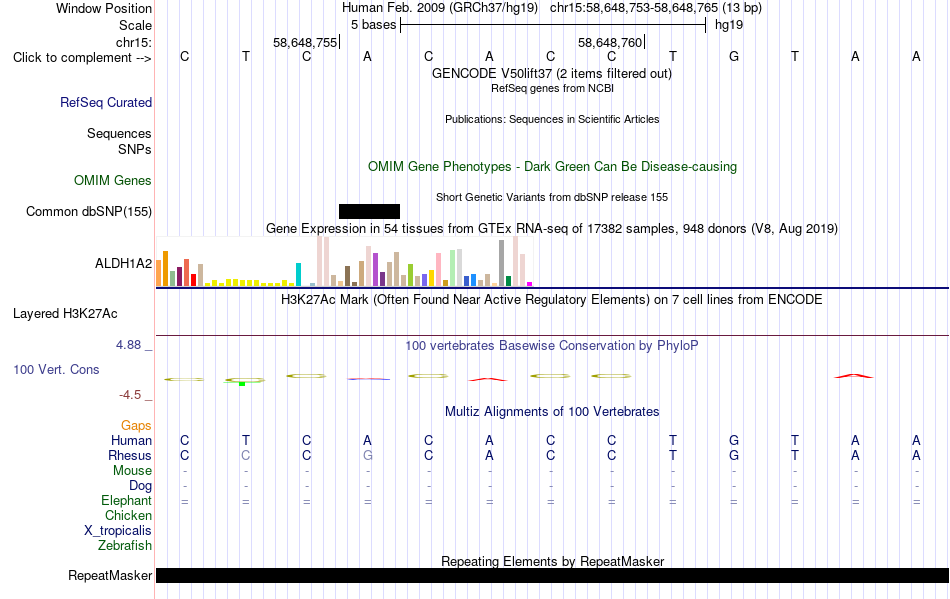
Task: Click 'Repeating Elements by RepeatMasker' title
Action: (552, 561)
